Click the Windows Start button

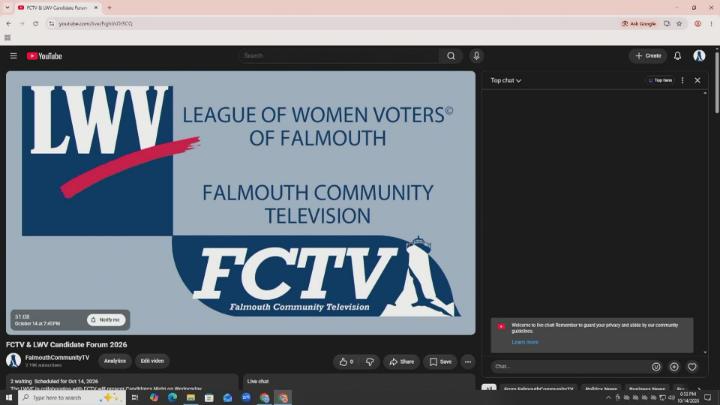point(8,398)
